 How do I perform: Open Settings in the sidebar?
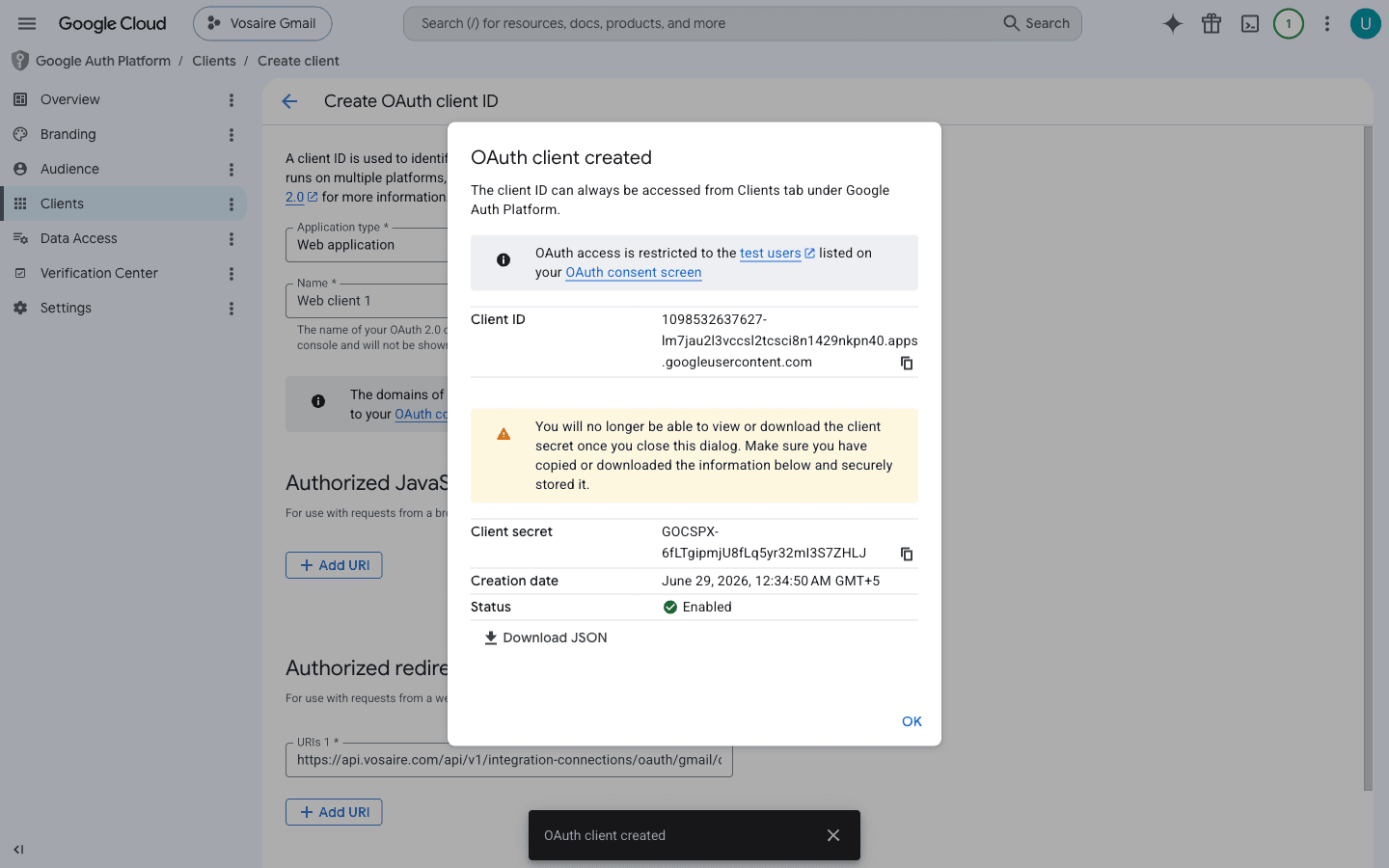click(x=66, y=308)
